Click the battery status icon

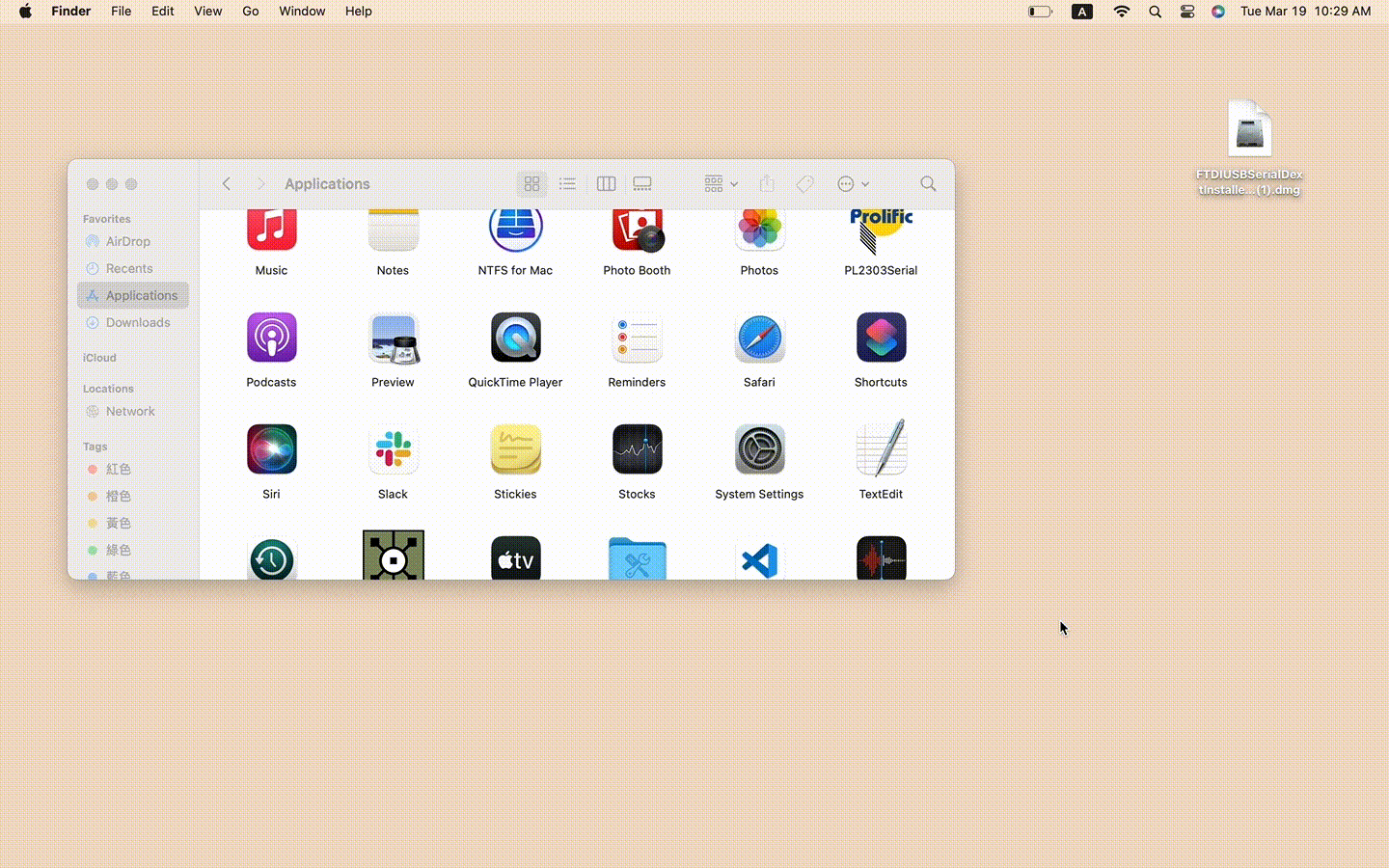click(x=1040, y=12)
